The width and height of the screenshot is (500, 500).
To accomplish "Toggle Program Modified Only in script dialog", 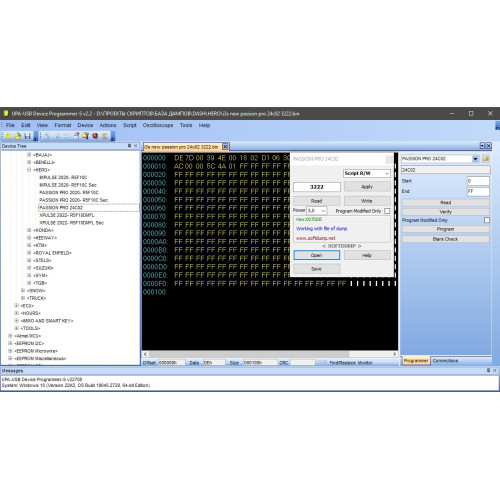I will click(x=387, y=211).
